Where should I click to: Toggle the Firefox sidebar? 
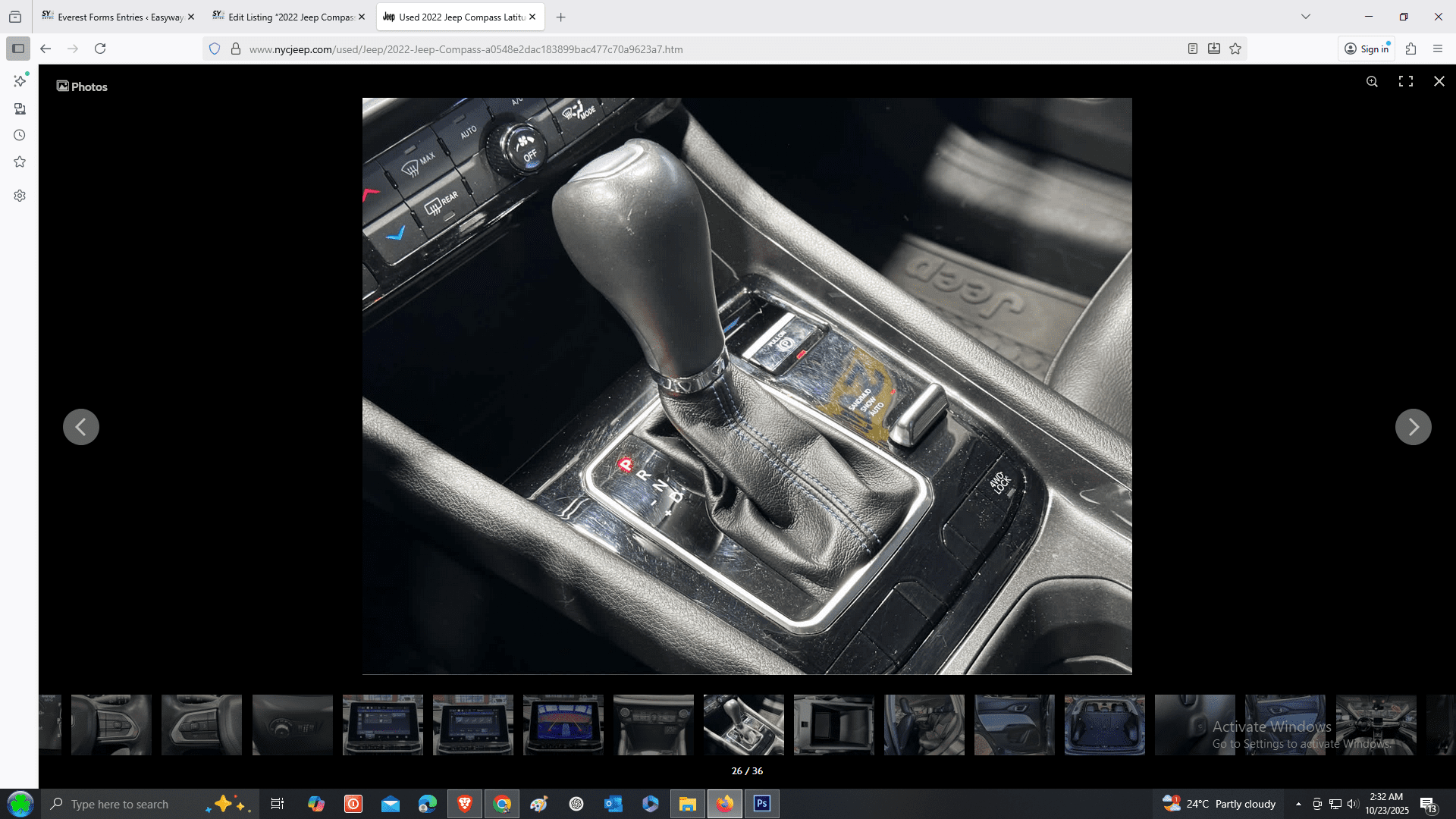(x=18, y=49)
